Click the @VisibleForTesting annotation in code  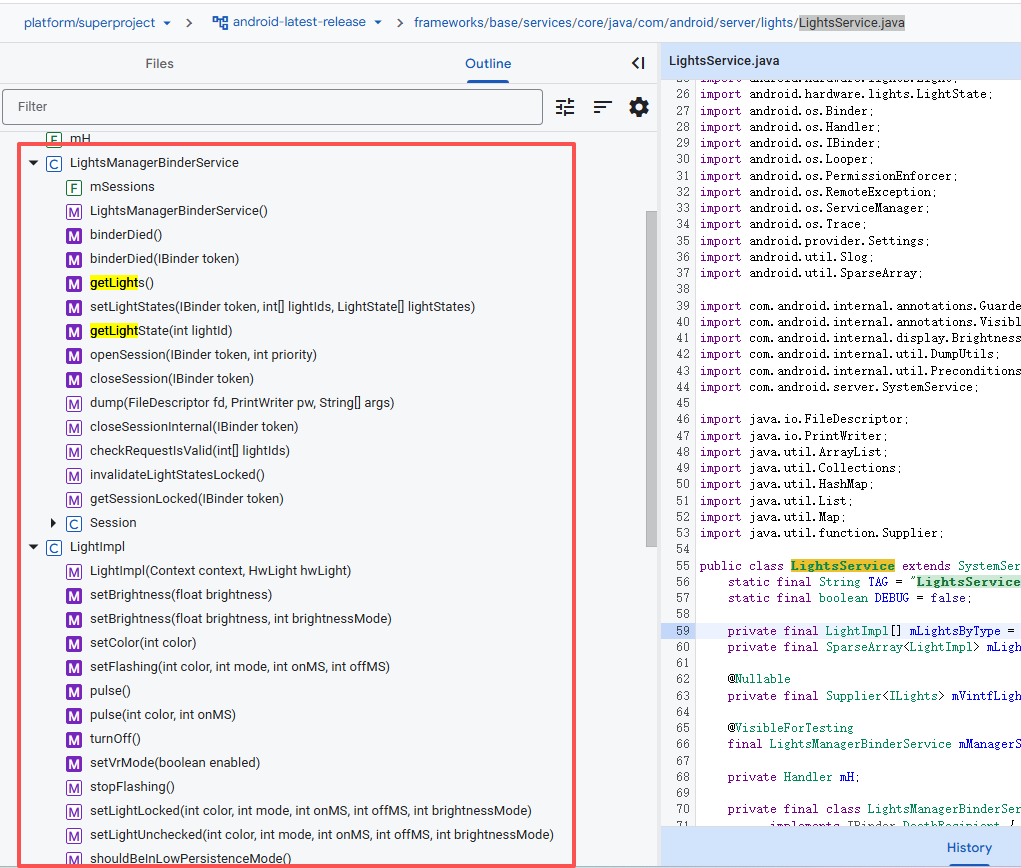[790, 728]
